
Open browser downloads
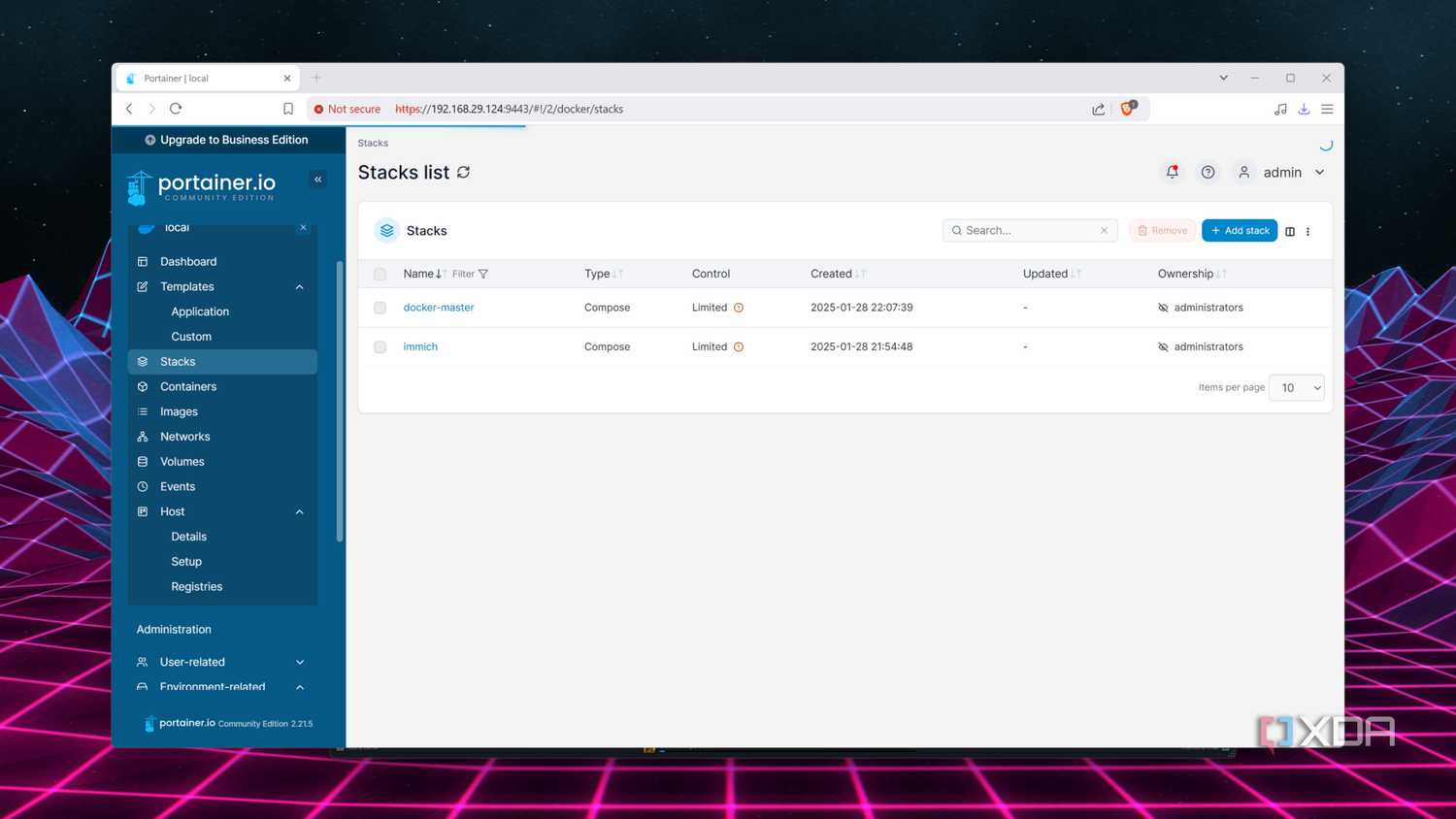pos(1304,109)
